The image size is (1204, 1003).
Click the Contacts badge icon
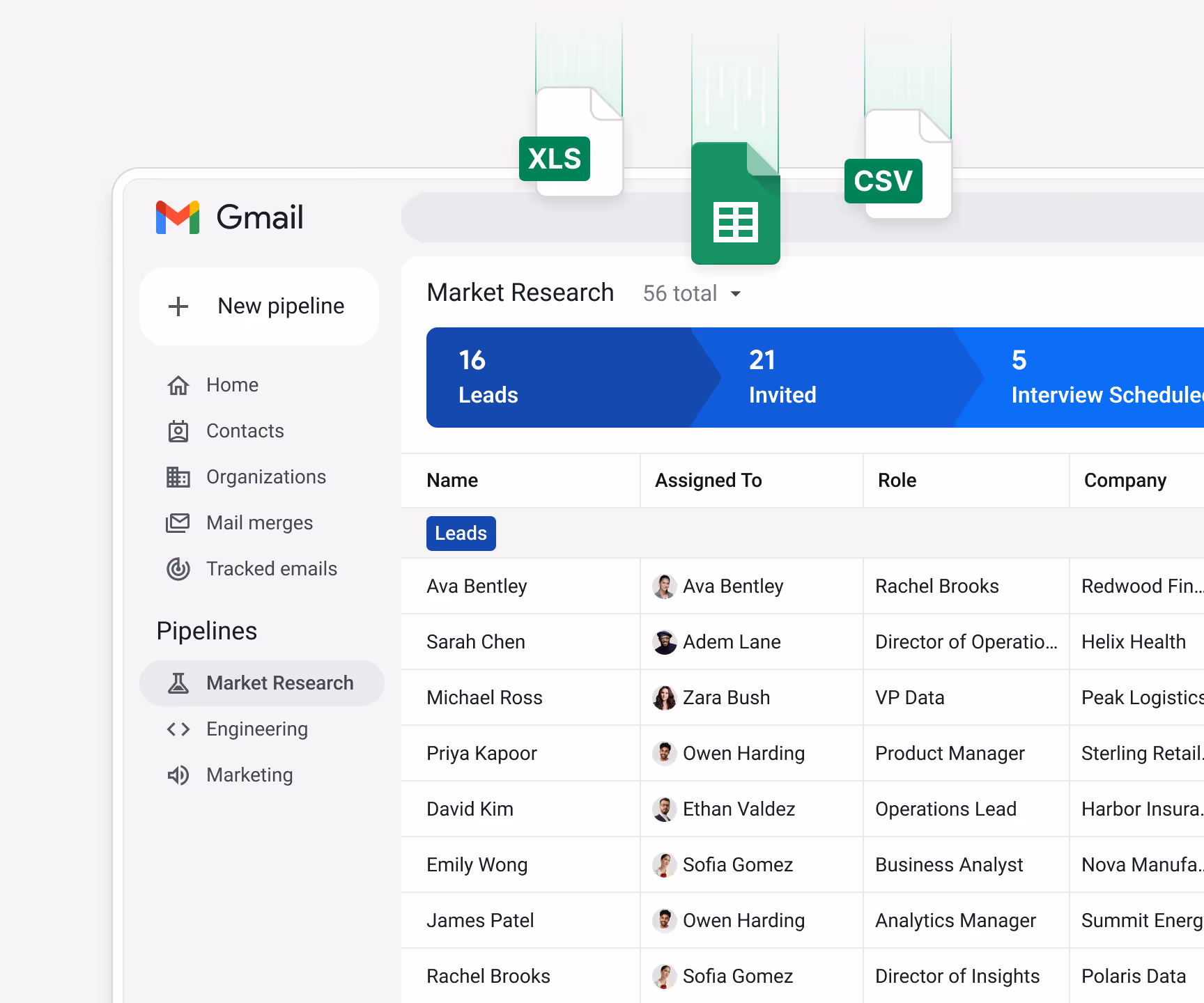[x=178, y=431]
